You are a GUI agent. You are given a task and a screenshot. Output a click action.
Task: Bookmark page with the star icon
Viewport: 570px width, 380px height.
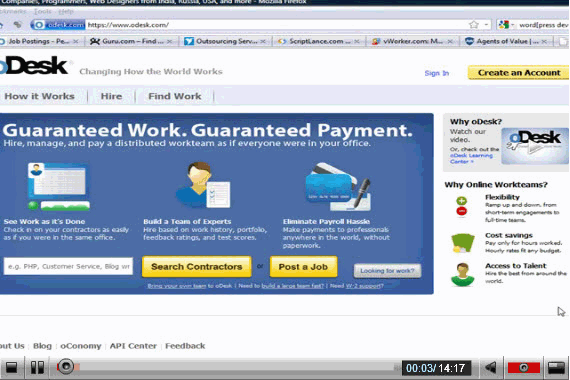tap(474, 24)
